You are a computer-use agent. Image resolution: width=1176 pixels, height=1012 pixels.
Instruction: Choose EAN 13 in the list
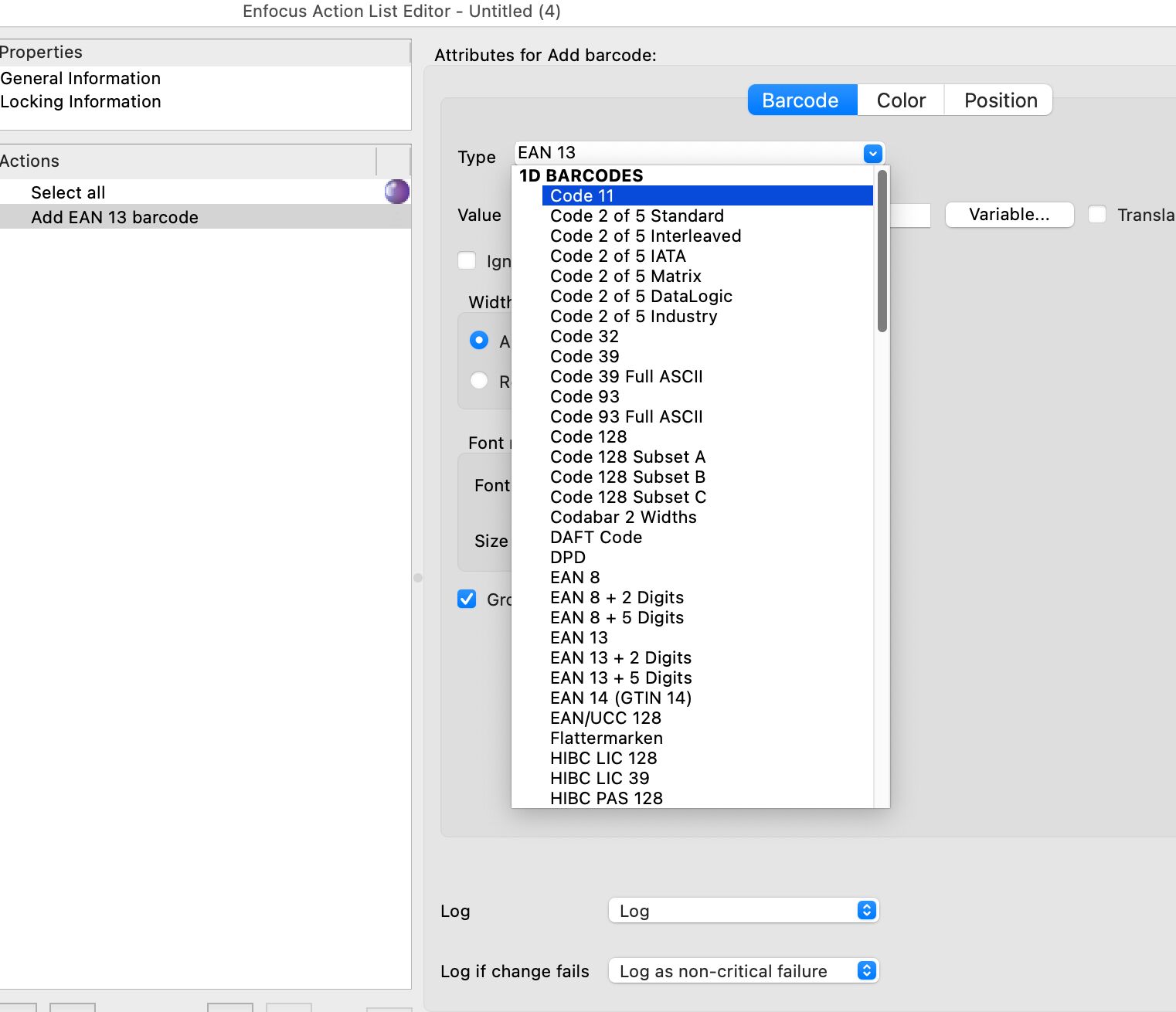pos(579,637)
